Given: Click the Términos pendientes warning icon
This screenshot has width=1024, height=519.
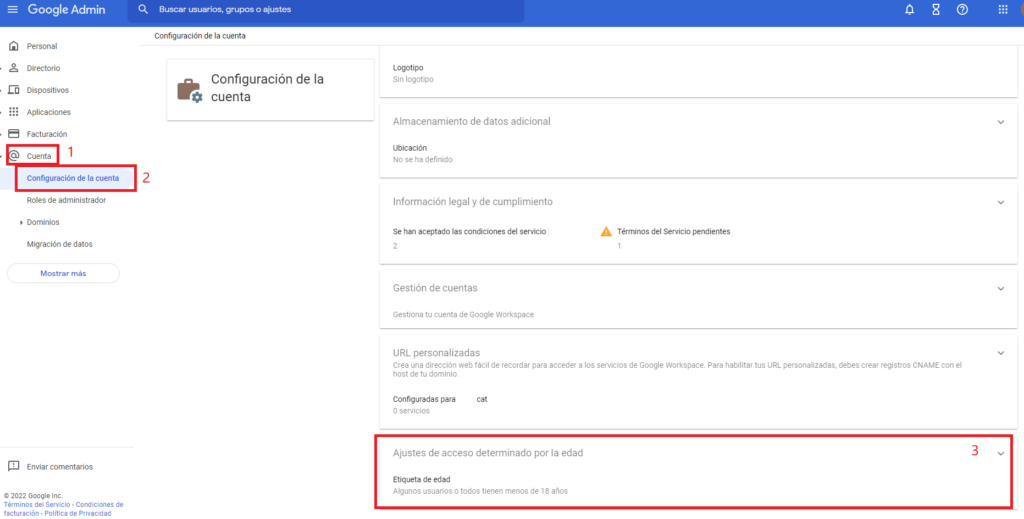Looking at the screenshot, I should pyautogui.click(x=606, y=231).
